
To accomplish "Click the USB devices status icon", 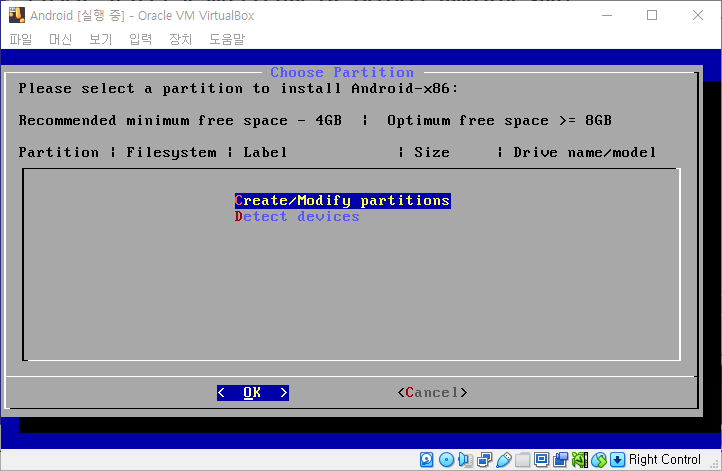I will click(503, 459).
